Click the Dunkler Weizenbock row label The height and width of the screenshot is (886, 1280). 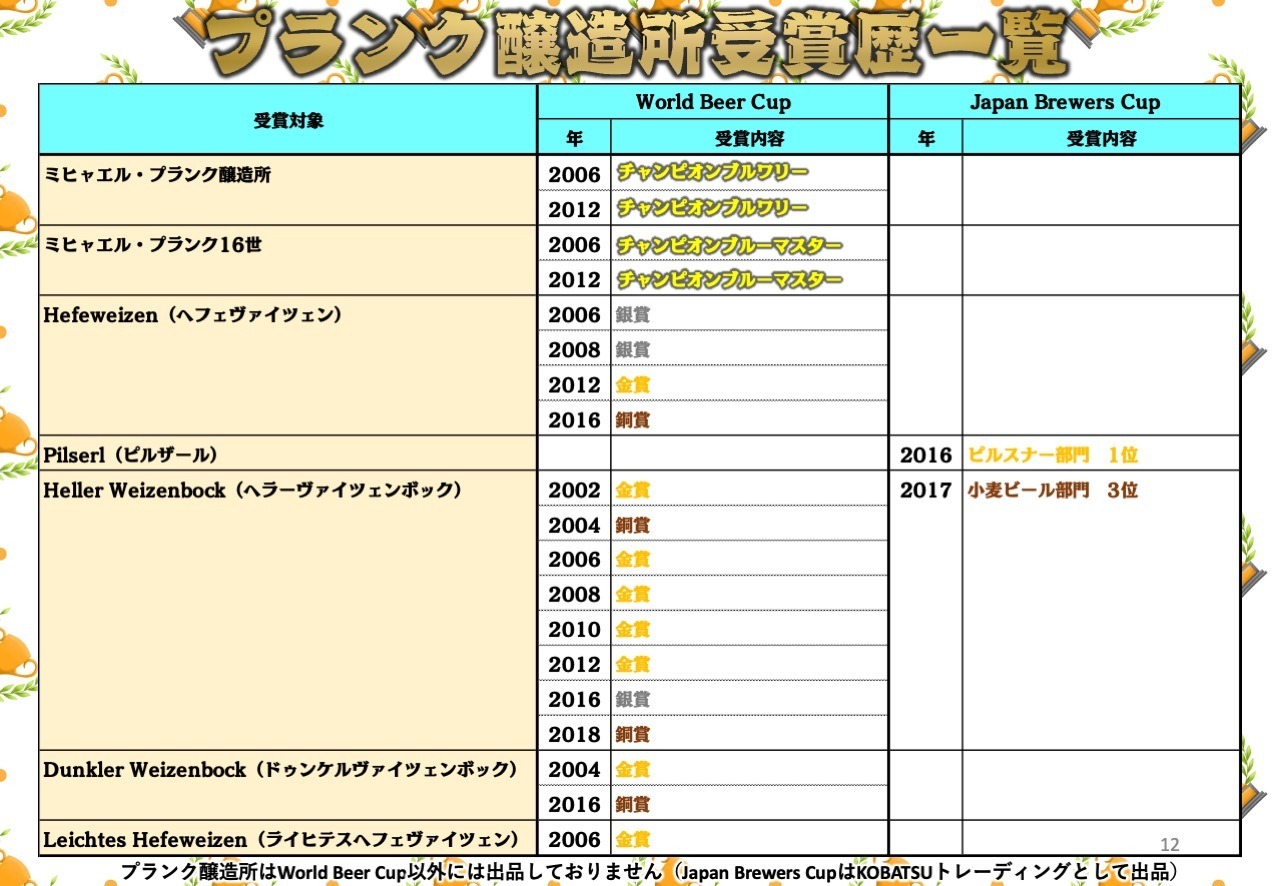click(280, 770)
